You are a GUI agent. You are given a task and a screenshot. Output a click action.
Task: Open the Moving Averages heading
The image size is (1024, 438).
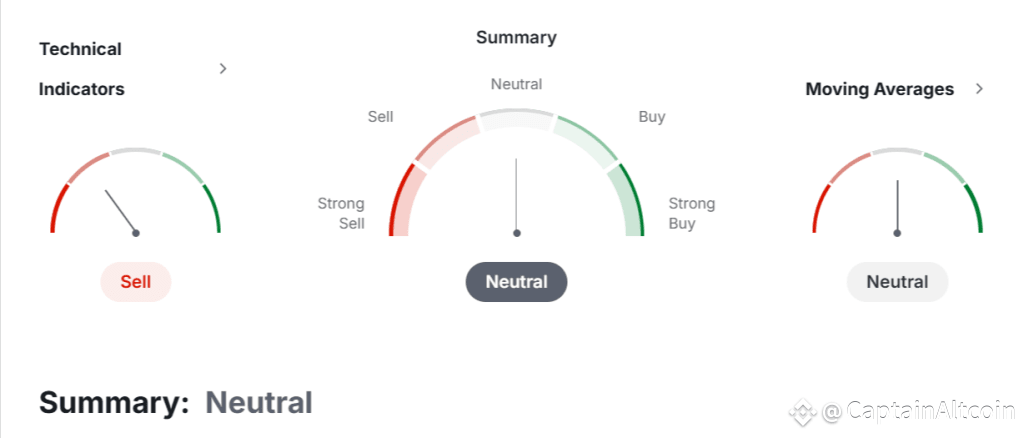pos(880,89)
